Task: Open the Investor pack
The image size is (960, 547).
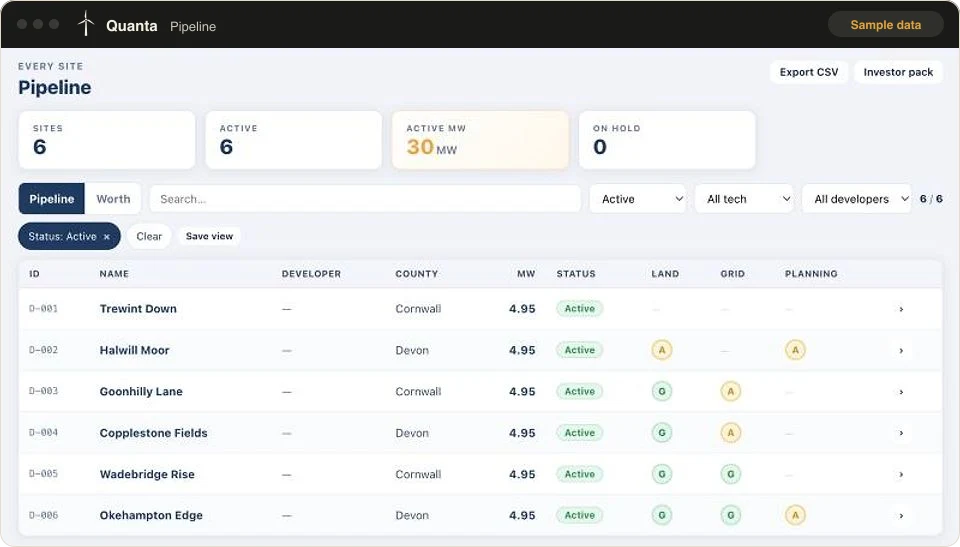Action: click(x=898, y=72)
